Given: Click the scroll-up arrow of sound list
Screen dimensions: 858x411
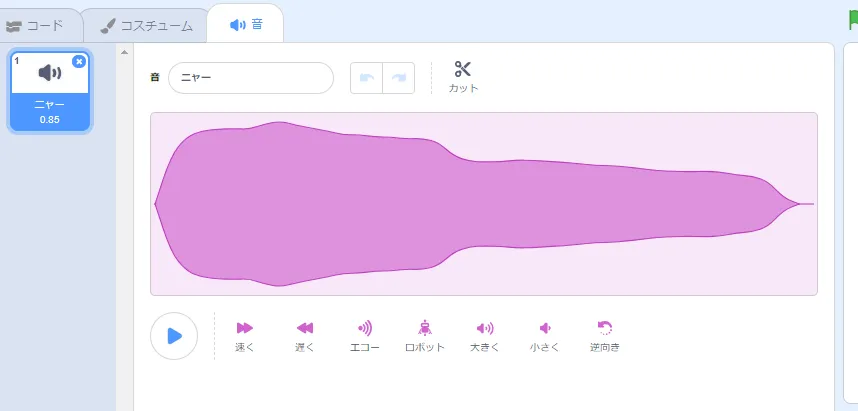Looking at the screenshot, I should point(124,53).
